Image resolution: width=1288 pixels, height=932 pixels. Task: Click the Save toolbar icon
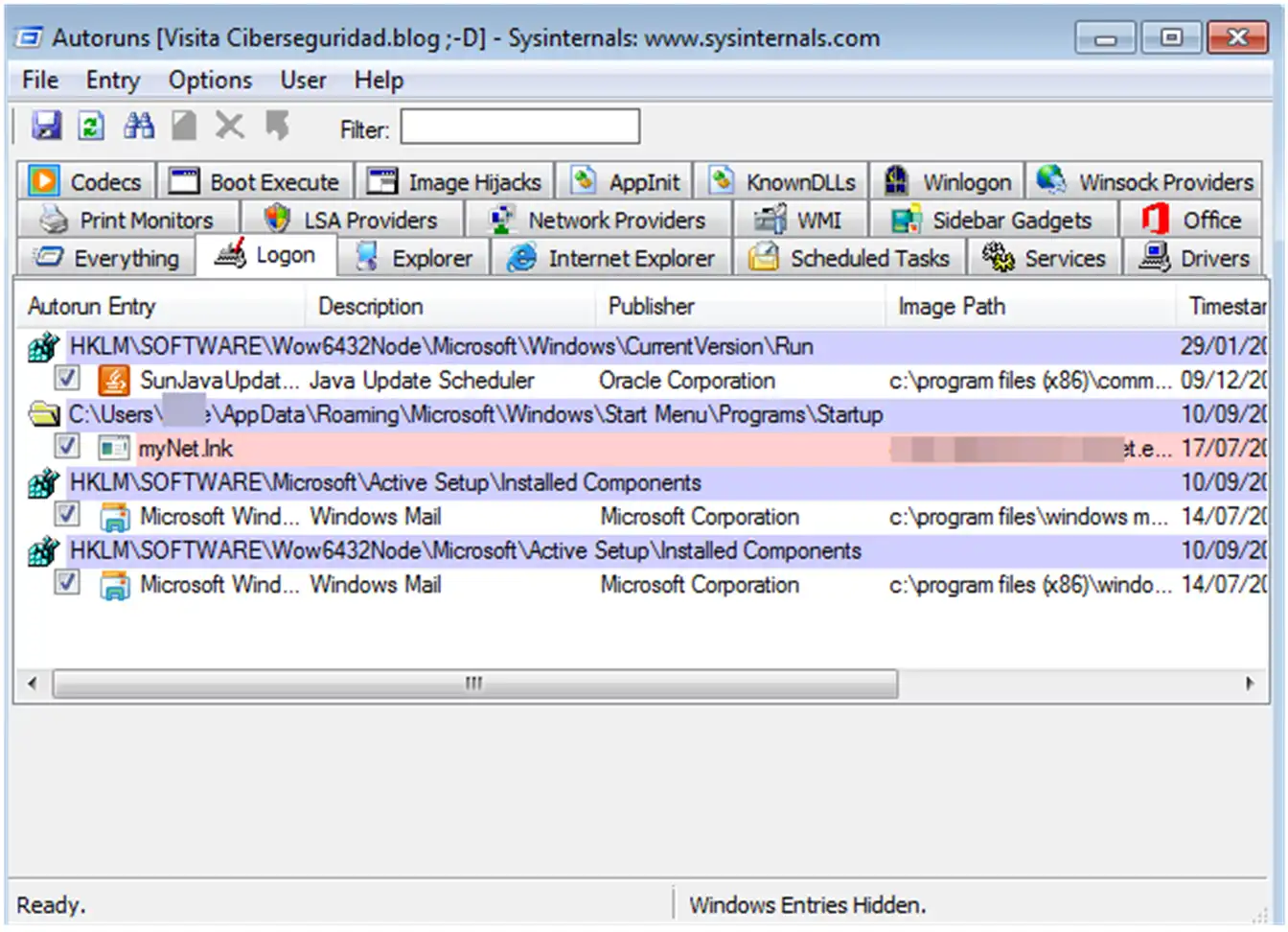click(x=46, y=126)
